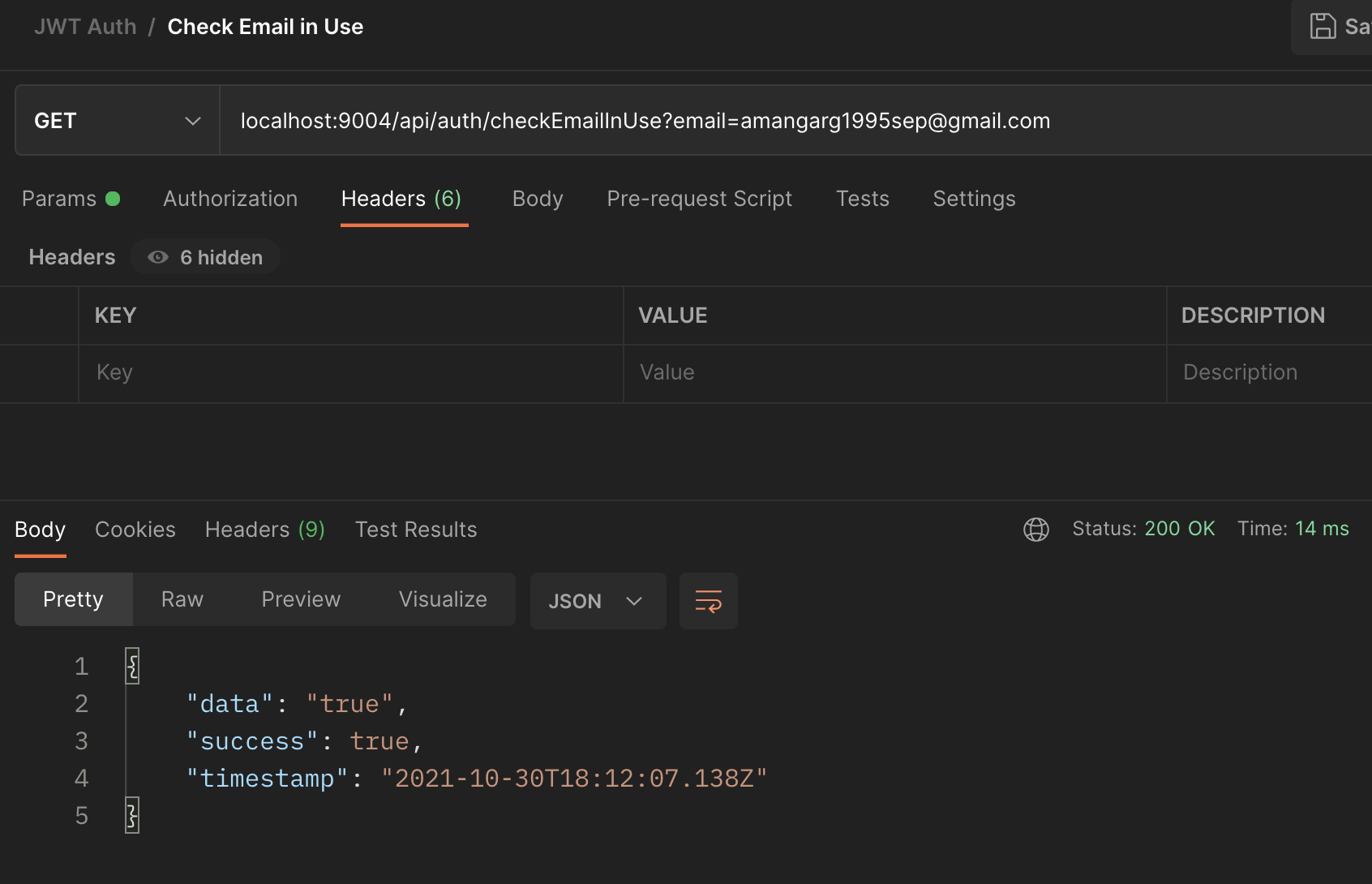This screenshot has width=1372, height=884.
Task: Click the "success": true line
Action: click(305, 741)
